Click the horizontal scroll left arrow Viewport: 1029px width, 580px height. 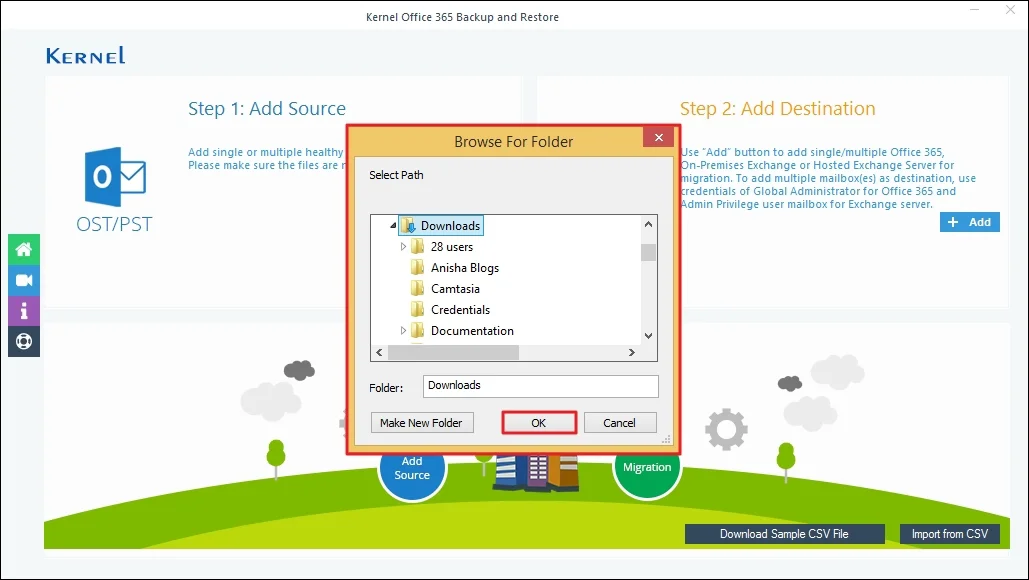coord(379,353)
